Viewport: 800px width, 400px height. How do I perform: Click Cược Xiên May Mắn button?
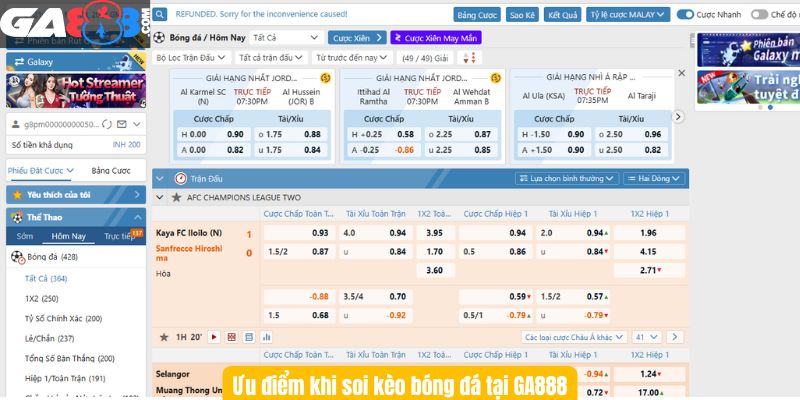436,38
